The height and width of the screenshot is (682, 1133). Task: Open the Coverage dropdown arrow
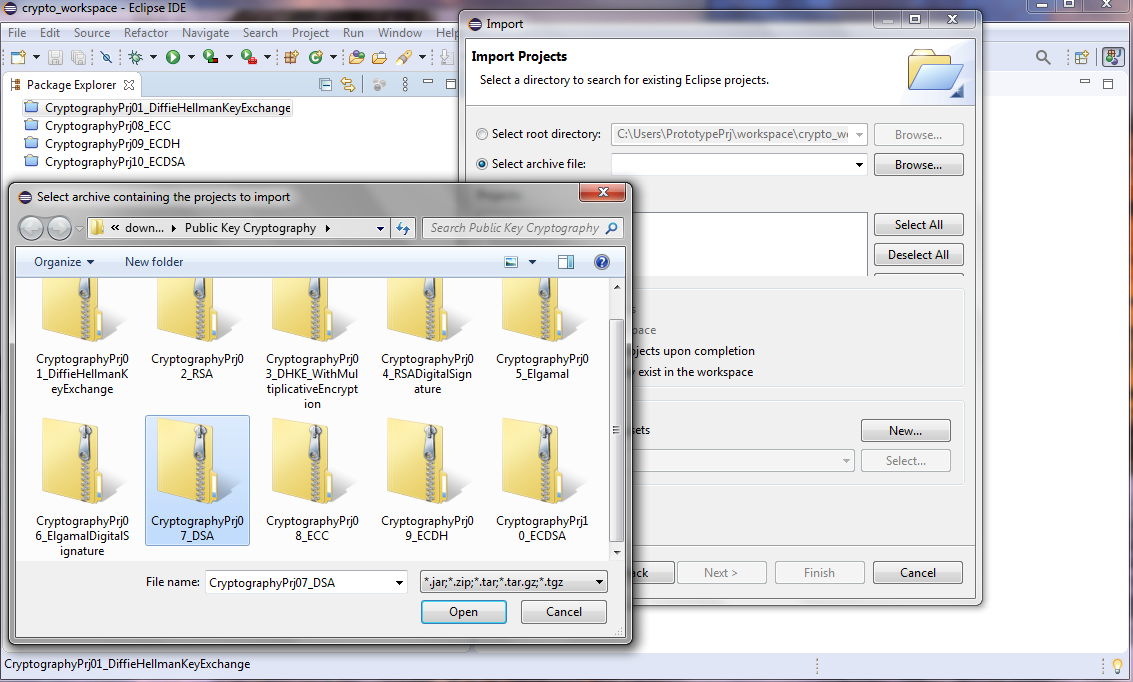tap(229, 57)
